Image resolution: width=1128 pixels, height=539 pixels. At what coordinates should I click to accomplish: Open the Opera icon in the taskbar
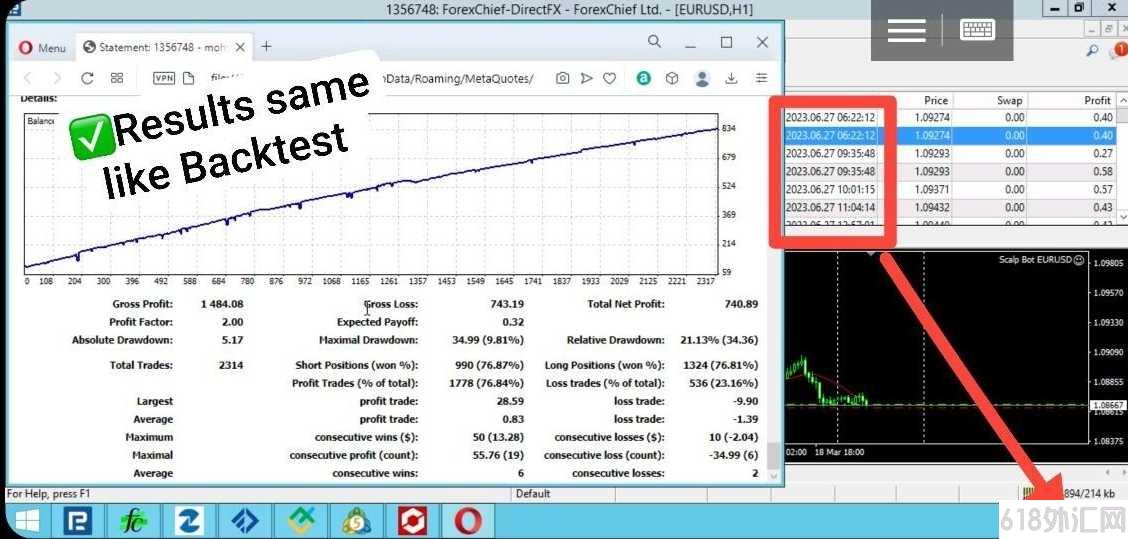tap(468, 521)
